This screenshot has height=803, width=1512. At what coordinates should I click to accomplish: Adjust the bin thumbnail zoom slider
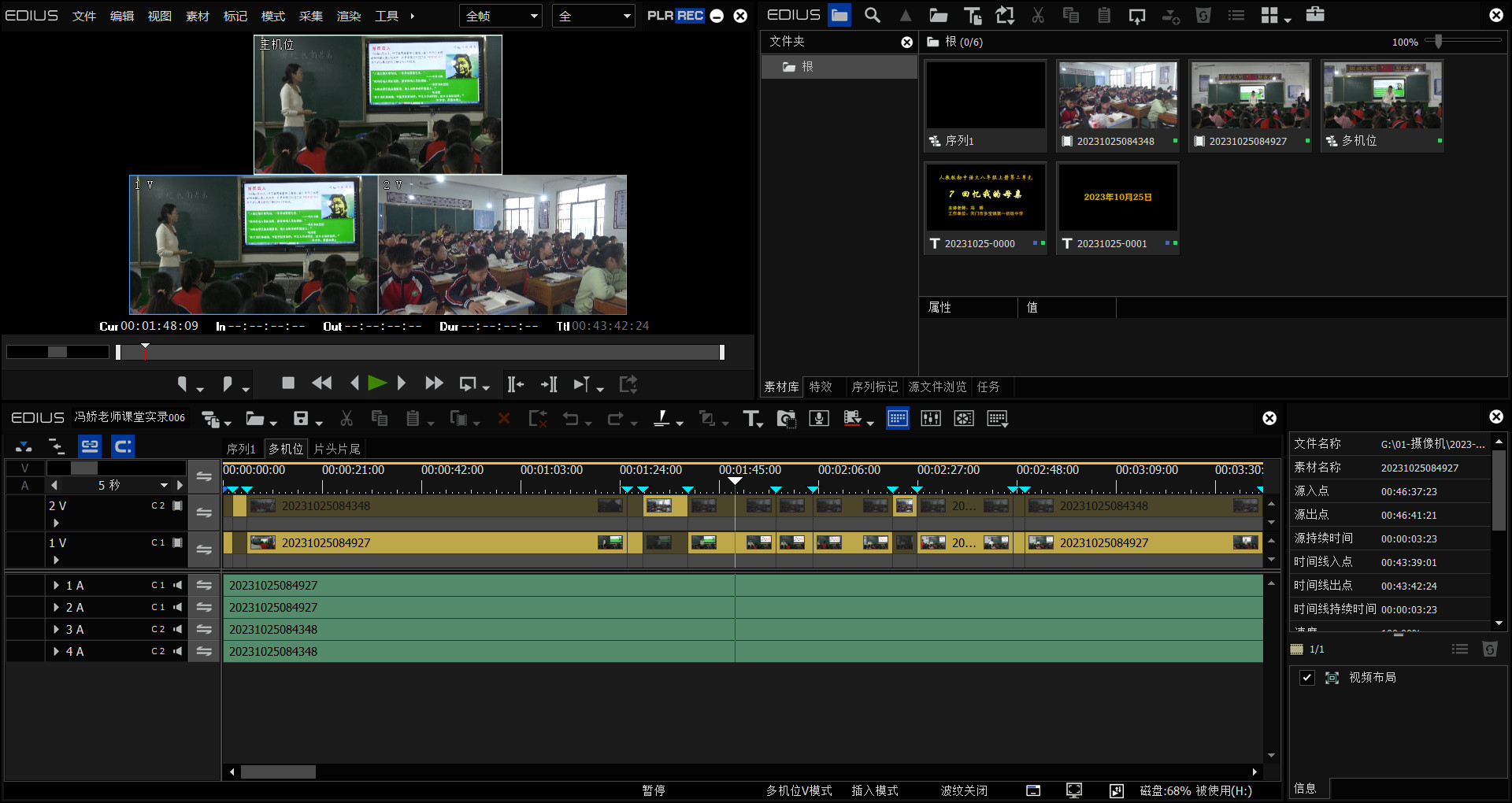click(x=1438, y=41)
